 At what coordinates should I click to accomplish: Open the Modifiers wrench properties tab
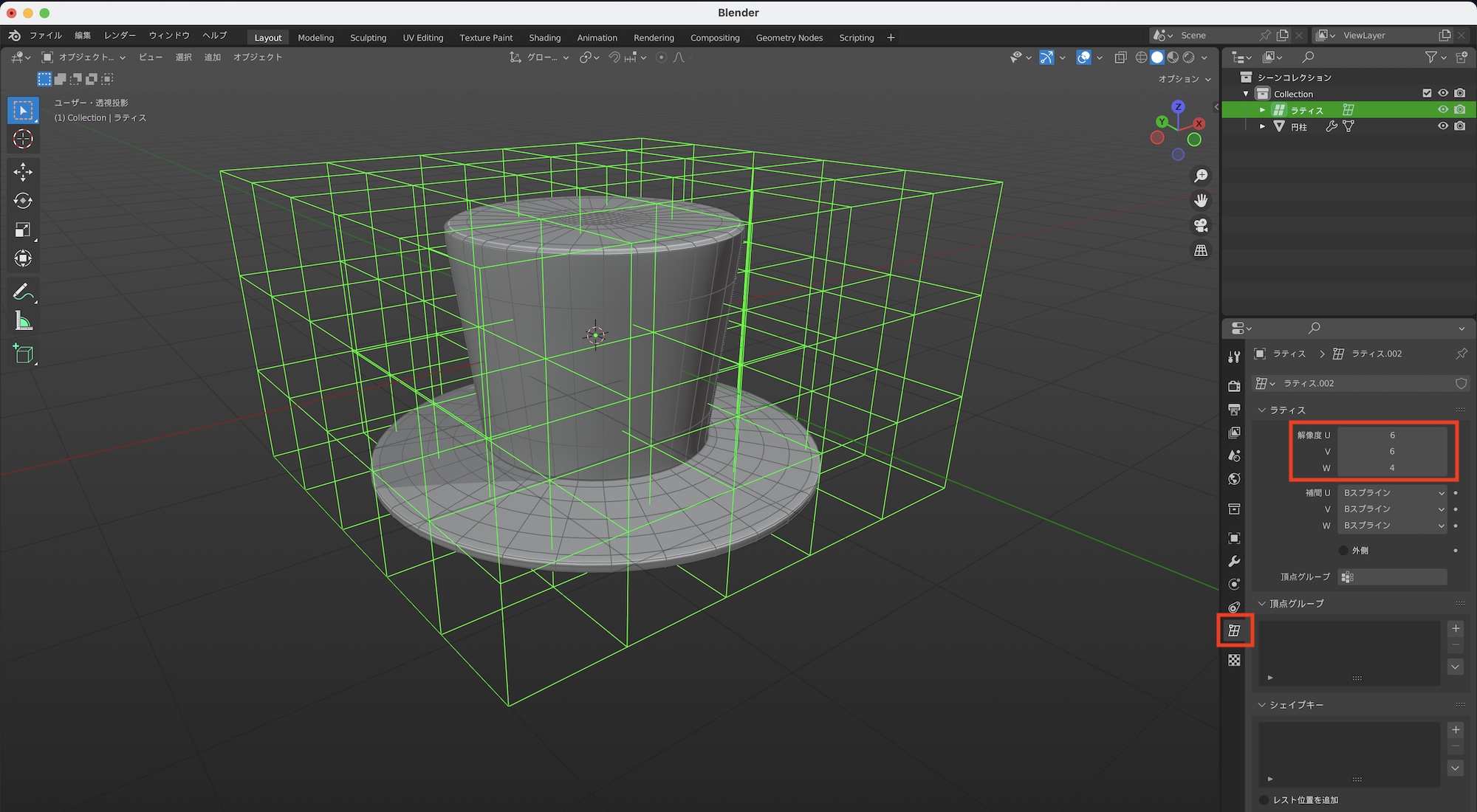(1234, 561)
